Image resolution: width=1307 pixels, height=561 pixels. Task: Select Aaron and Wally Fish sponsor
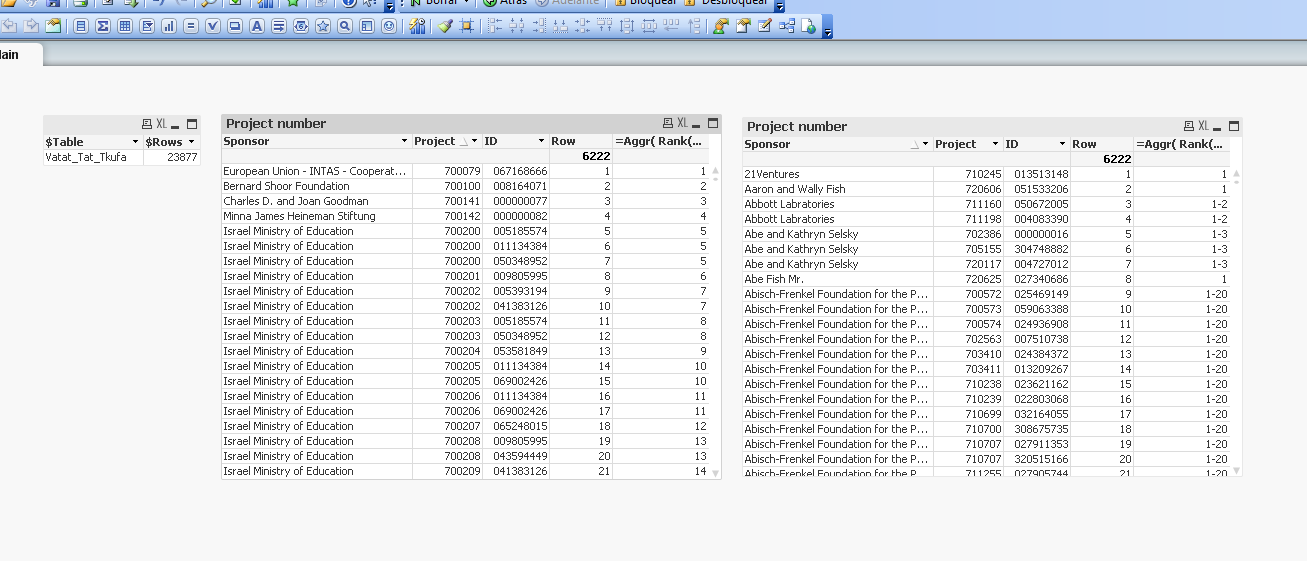point(838,189)
